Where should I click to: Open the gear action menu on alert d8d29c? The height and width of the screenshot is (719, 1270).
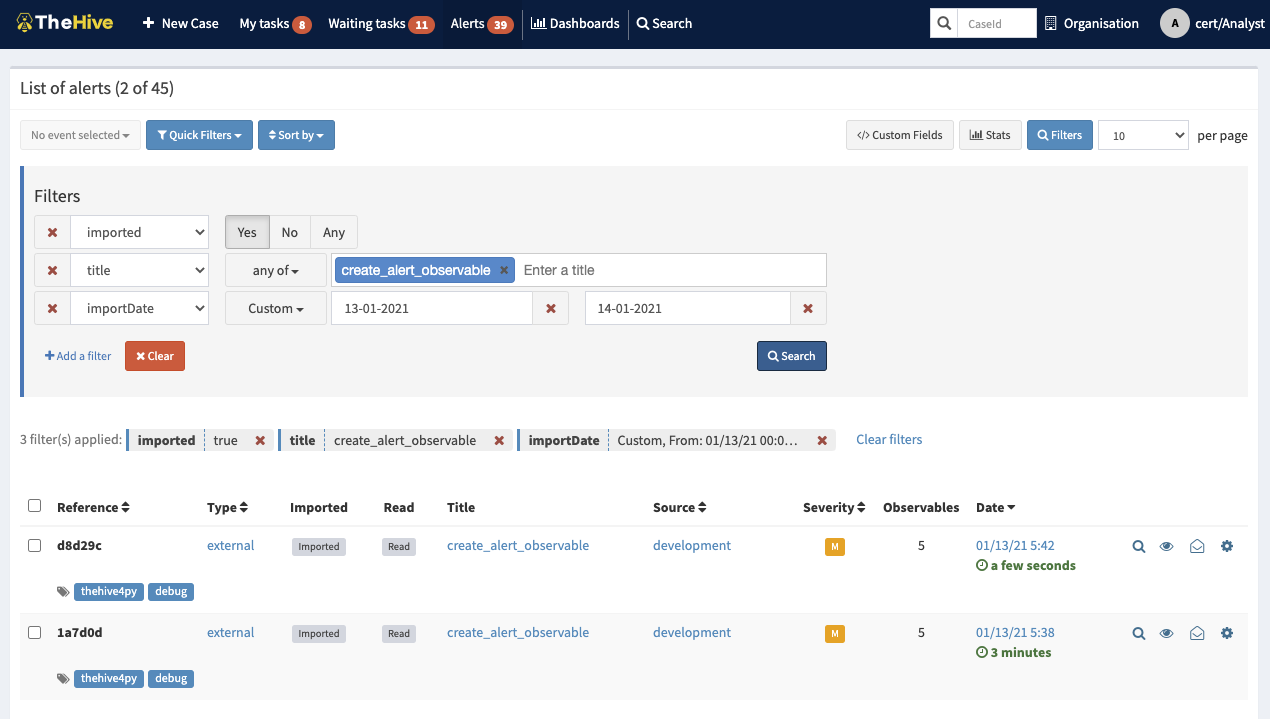pos(1227,546)
